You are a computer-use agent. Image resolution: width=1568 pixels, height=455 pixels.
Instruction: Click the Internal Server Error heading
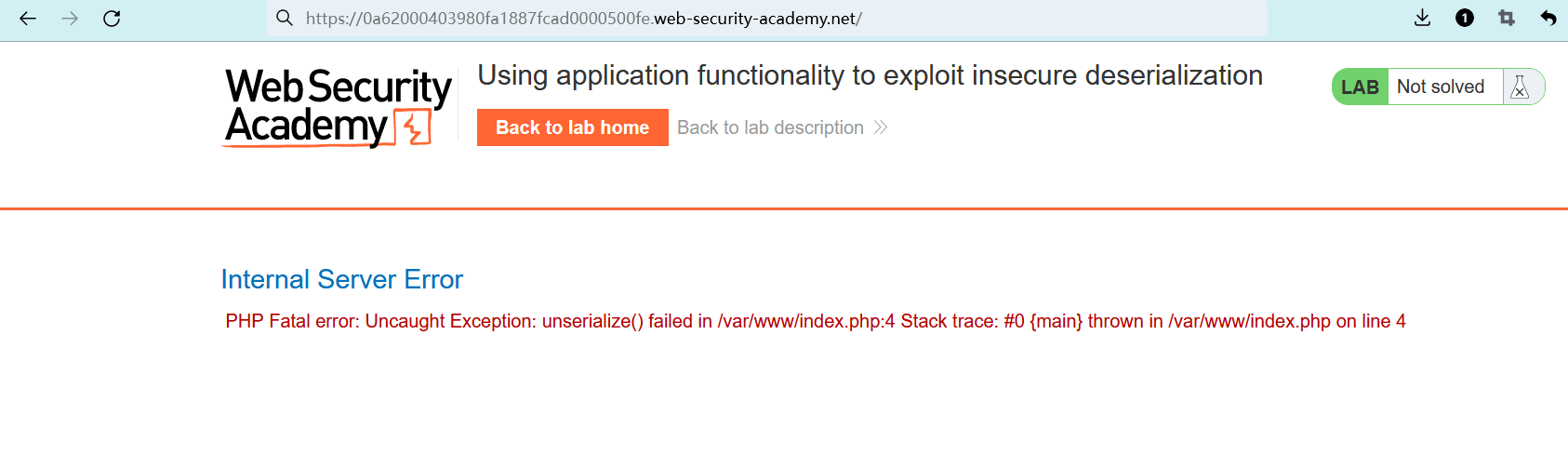click(x=341, y=279)
